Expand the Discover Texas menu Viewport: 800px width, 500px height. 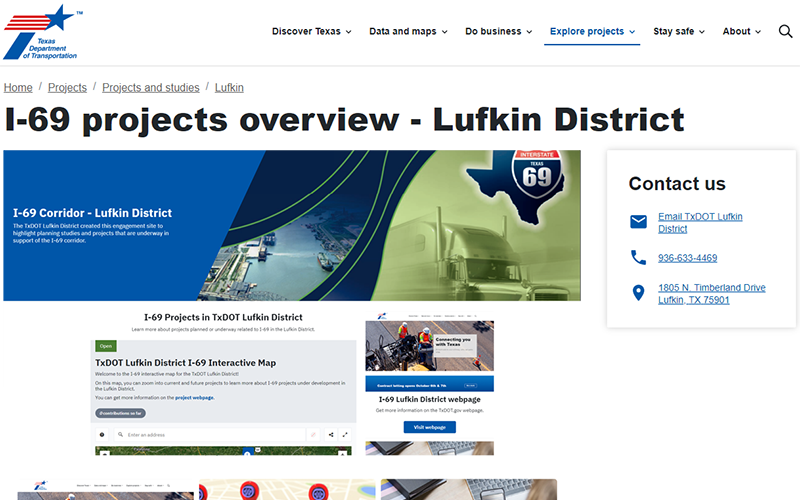click(x=311, y=32)
